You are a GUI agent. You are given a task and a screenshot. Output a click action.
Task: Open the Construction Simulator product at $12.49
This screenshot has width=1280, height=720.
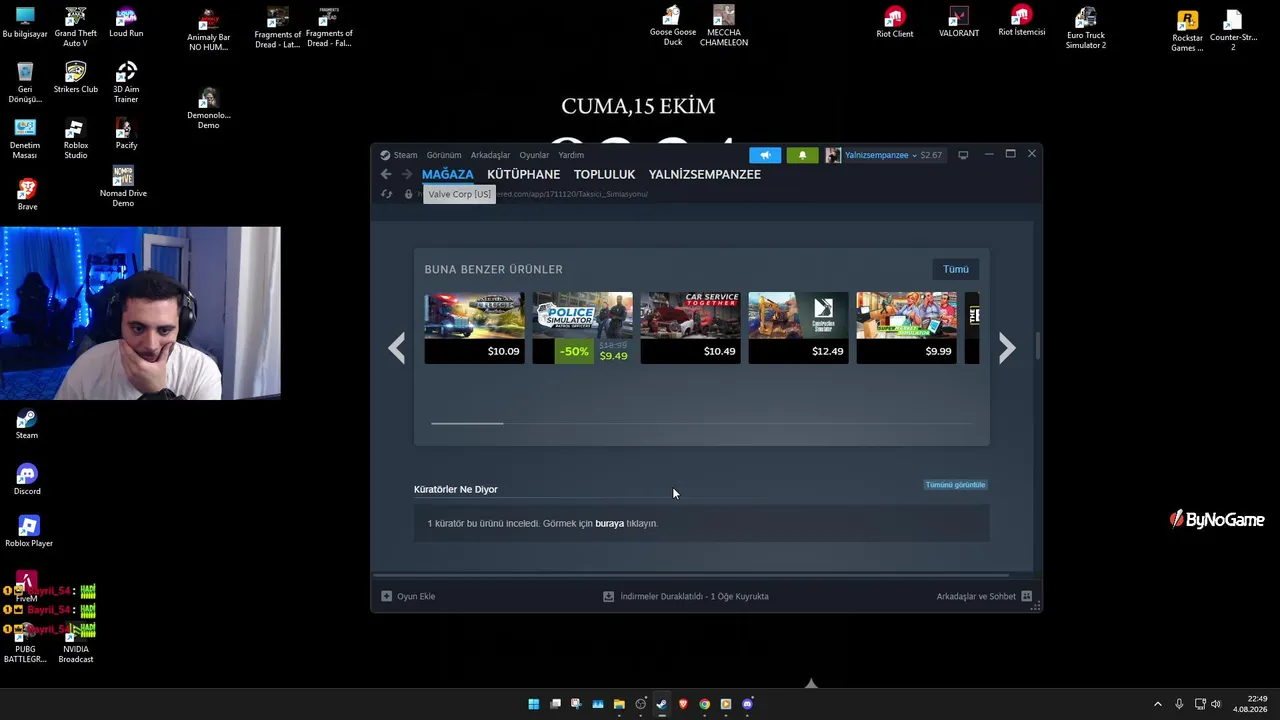(798, 328)
